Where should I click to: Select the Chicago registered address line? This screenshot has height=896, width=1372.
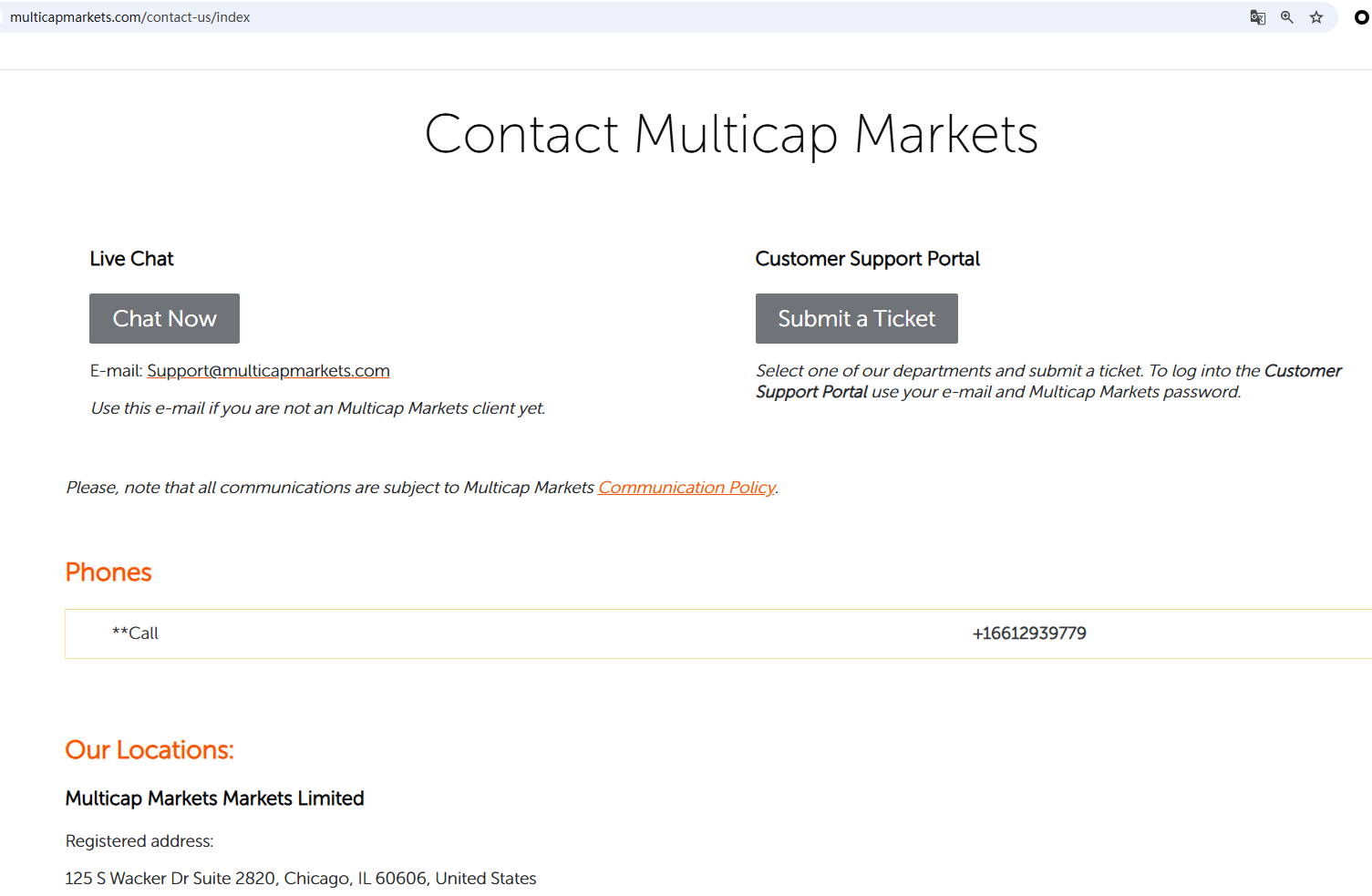(301, 879)
